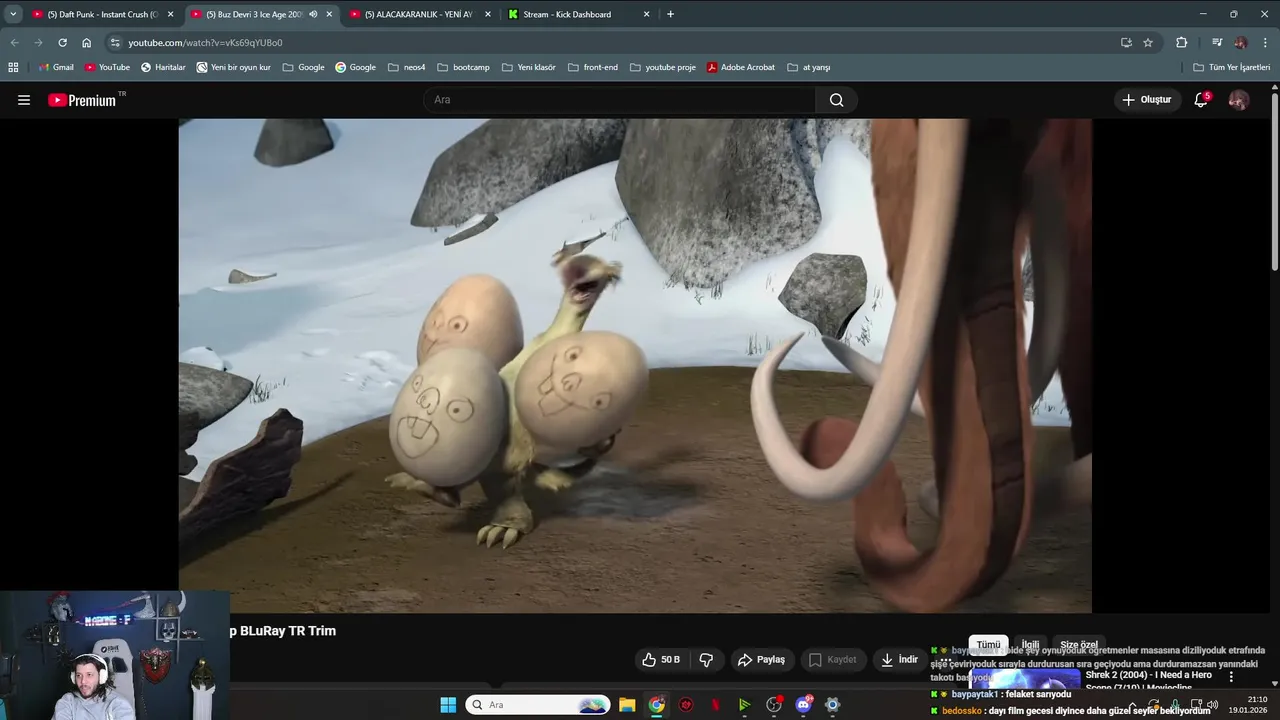Close the Daft Punk tab

click(x=170, y=14)
